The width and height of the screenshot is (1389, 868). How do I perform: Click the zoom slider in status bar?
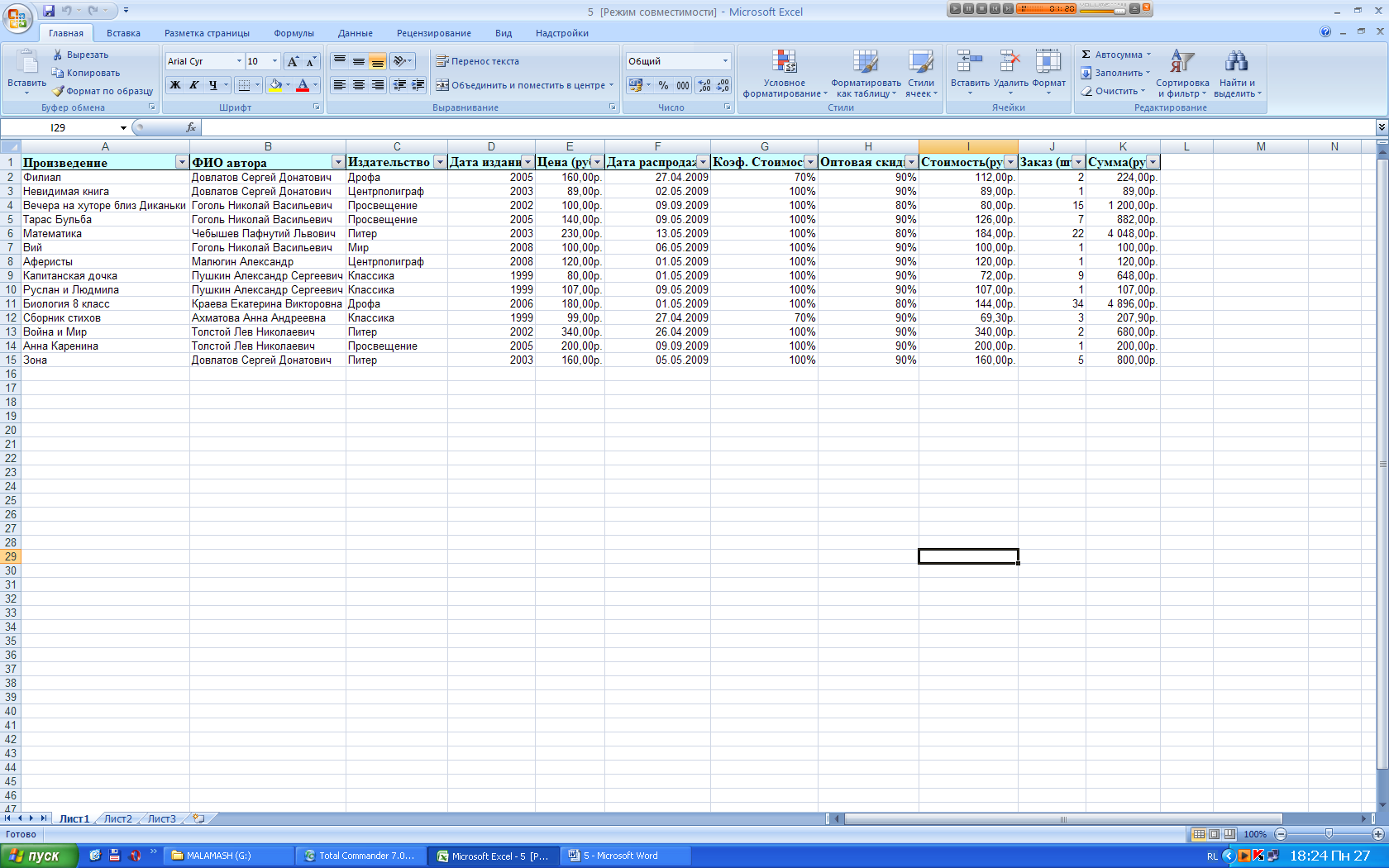(1329, 834)
